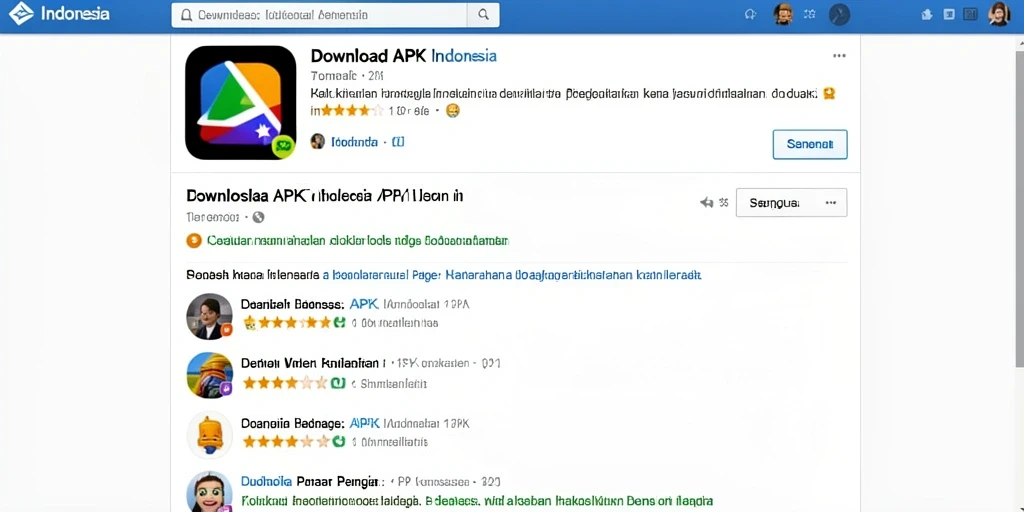Click the Senenat button
The height and width of the screenshot is (512, 1024).
(810, 144)
